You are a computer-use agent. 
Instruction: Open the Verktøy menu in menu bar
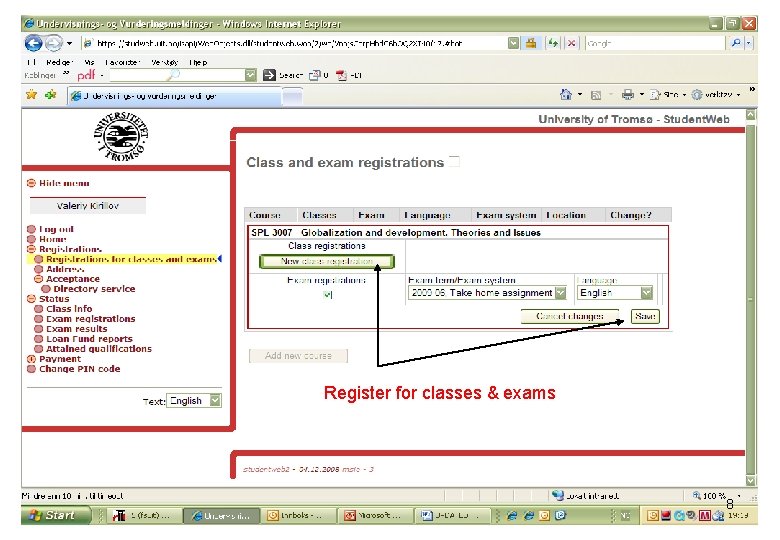pos(165,62)
